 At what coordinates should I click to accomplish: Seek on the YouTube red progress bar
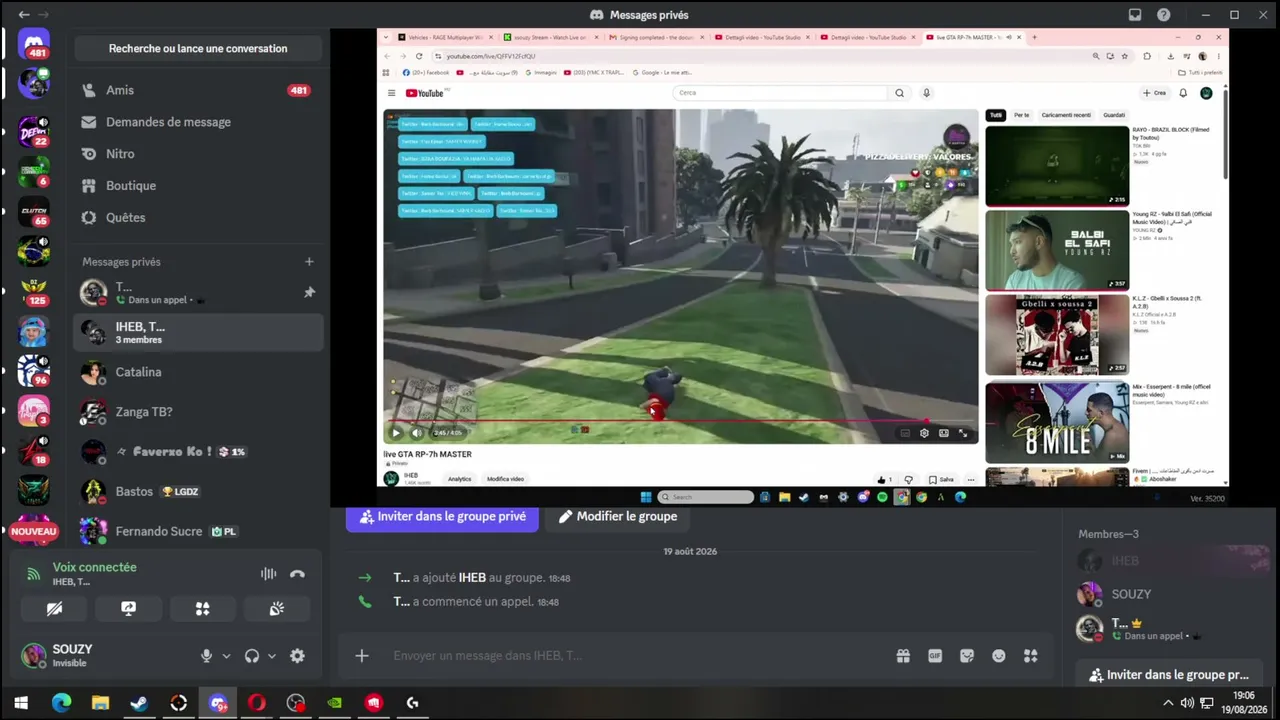[680, 421]
